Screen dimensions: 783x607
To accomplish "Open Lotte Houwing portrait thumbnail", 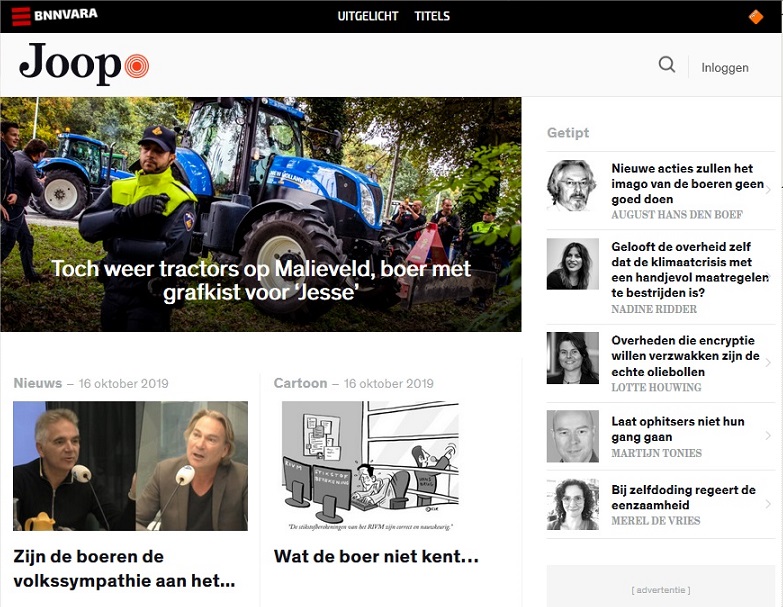I will [572, 358].
